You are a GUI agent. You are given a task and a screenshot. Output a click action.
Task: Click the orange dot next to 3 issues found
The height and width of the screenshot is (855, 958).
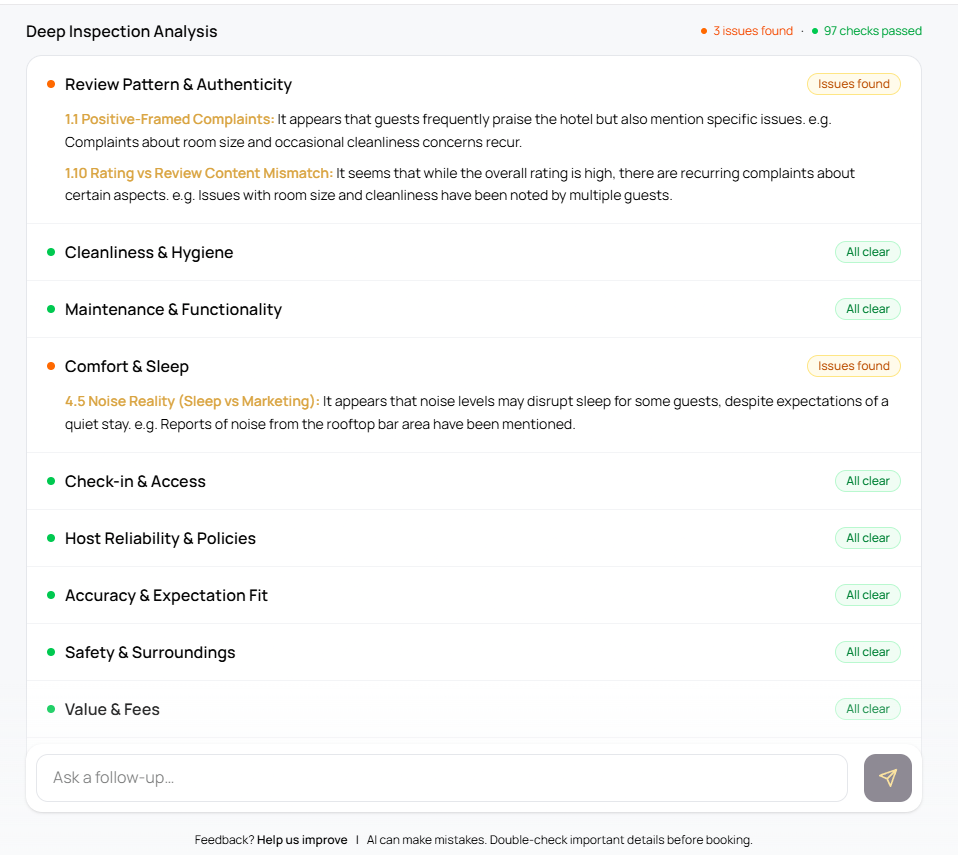[704, 31]
